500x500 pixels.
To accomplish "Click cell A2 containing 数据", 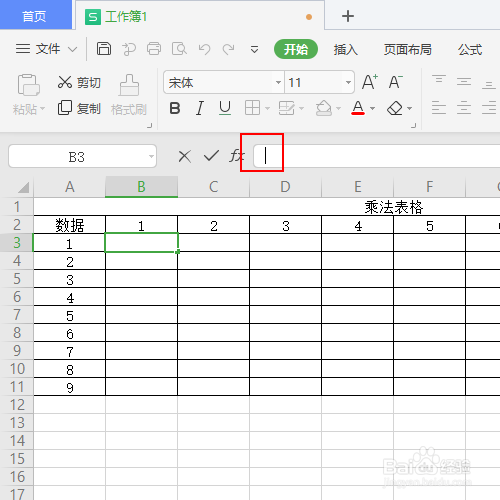I will click(69, 225).
